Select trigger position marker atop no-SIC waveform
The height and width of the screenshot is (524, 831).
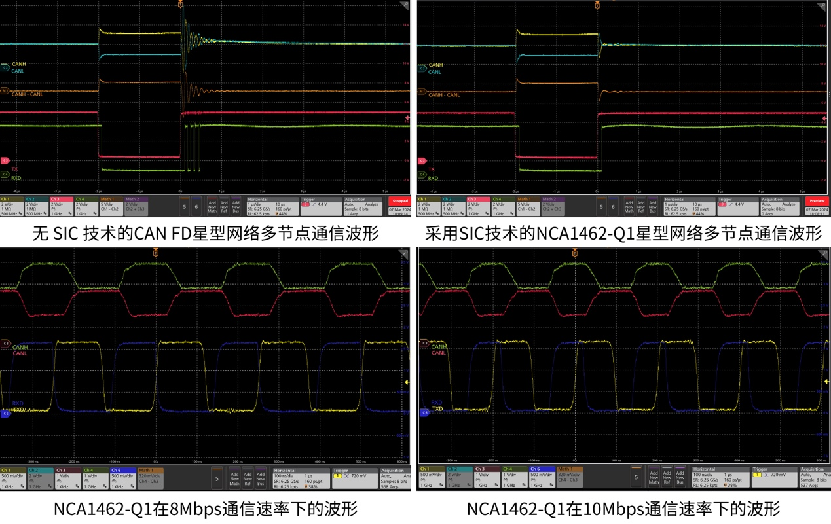pyautogui.click(x=180, y=5)
